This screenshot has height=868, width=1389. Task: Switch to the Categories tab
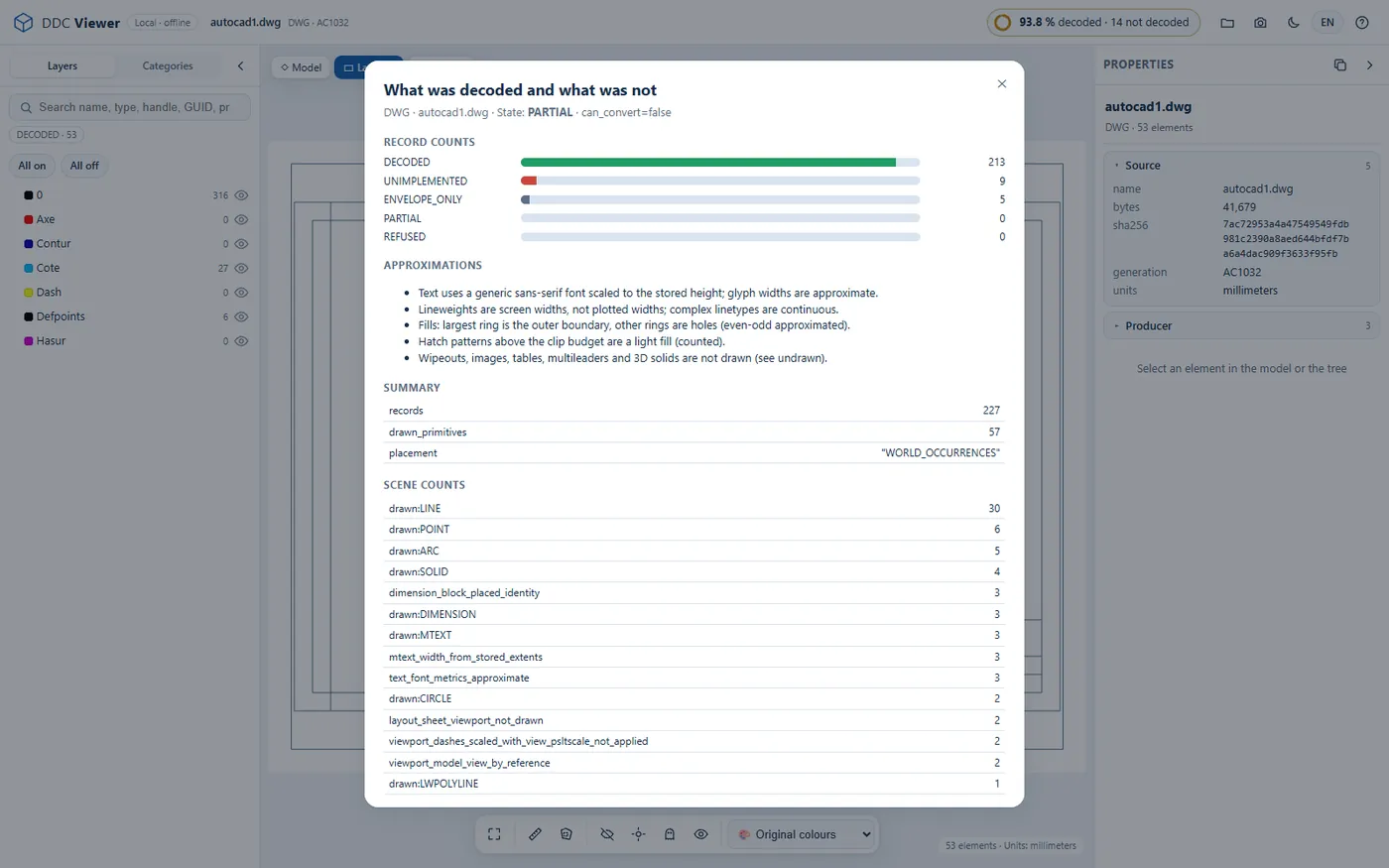[x=168, y=66]
